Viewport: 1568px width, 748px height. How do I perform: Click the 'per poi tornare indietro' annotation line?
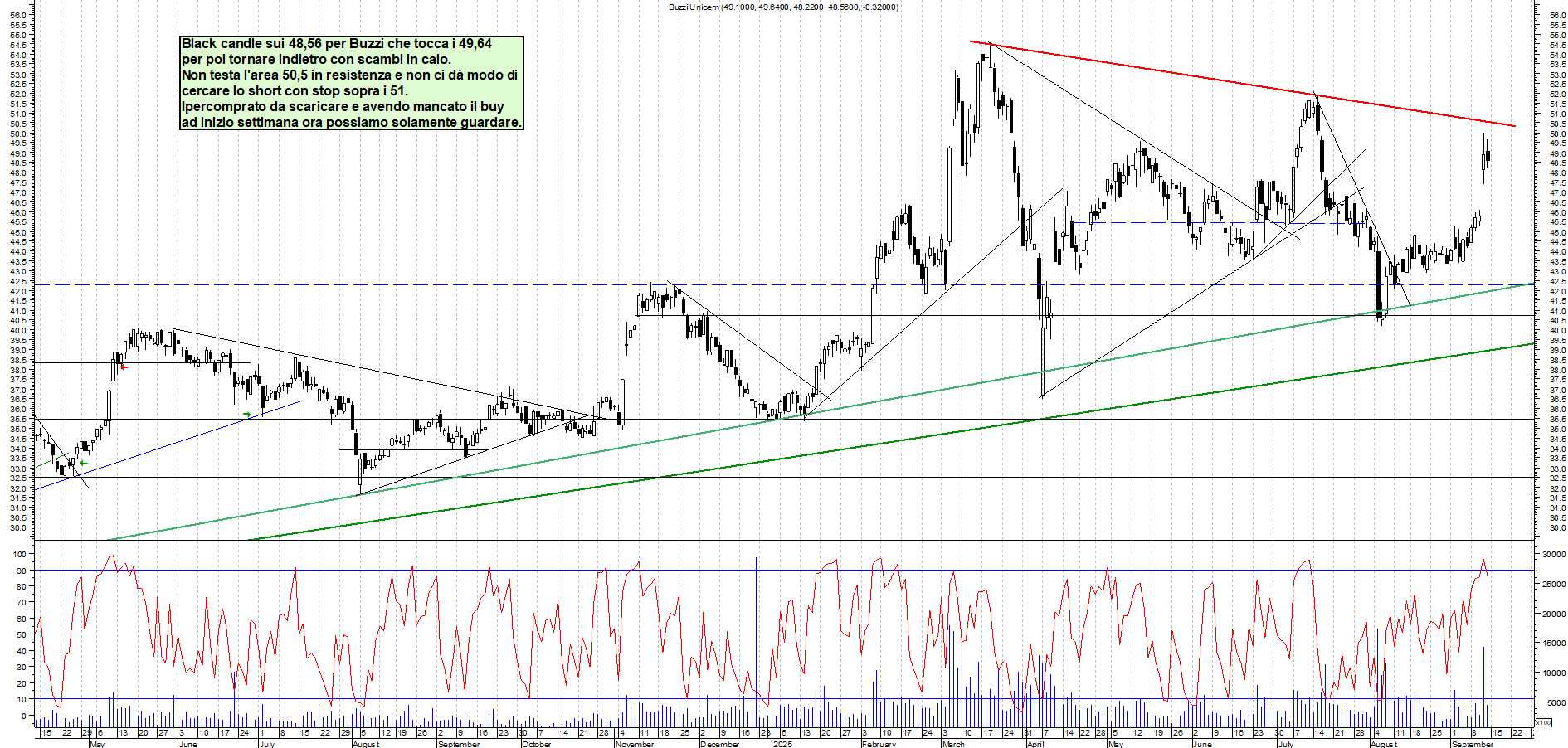pos(317,59)
